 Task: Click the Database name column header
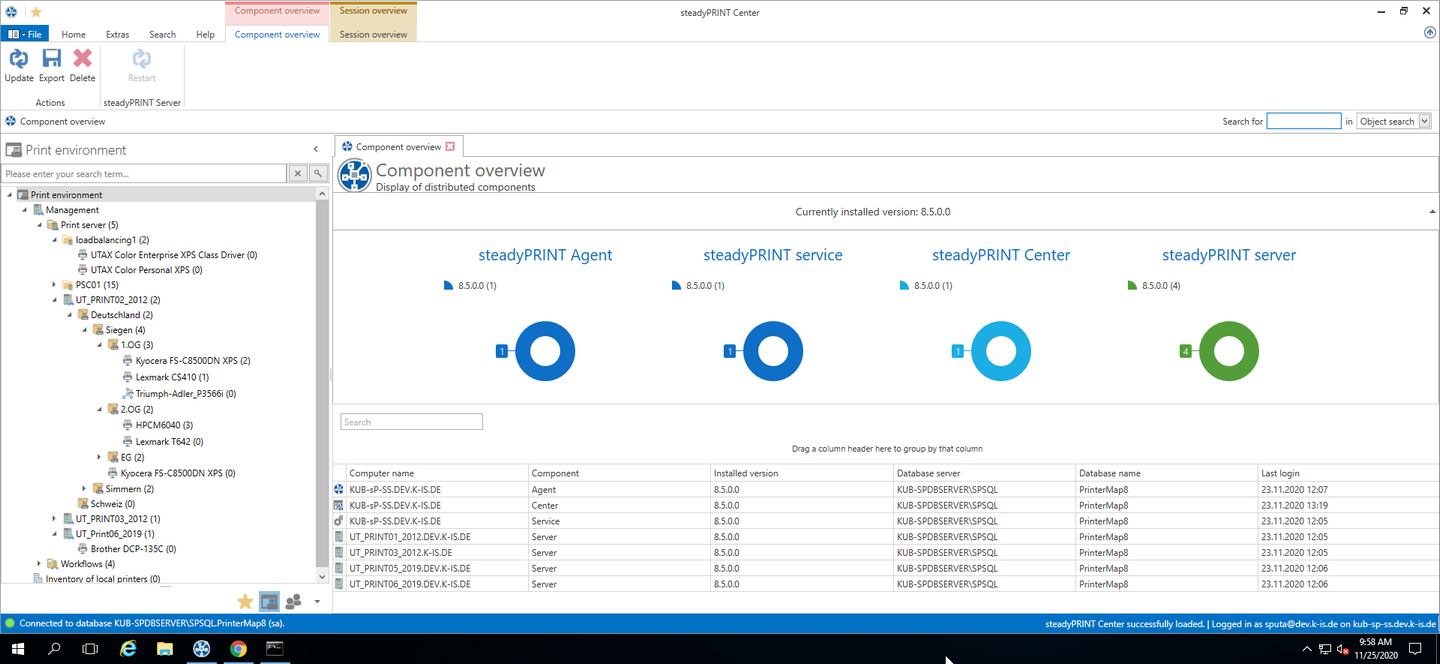[x=1167, y=473]
